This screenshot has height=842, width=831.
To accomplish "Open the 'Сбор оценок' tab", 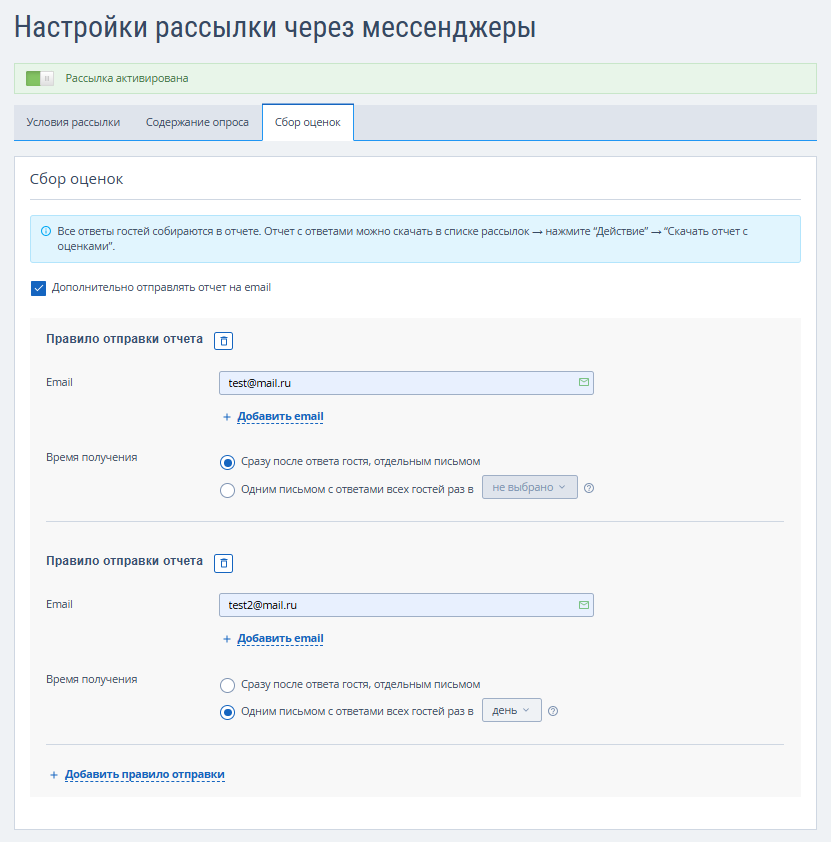I will click(308, 122).
